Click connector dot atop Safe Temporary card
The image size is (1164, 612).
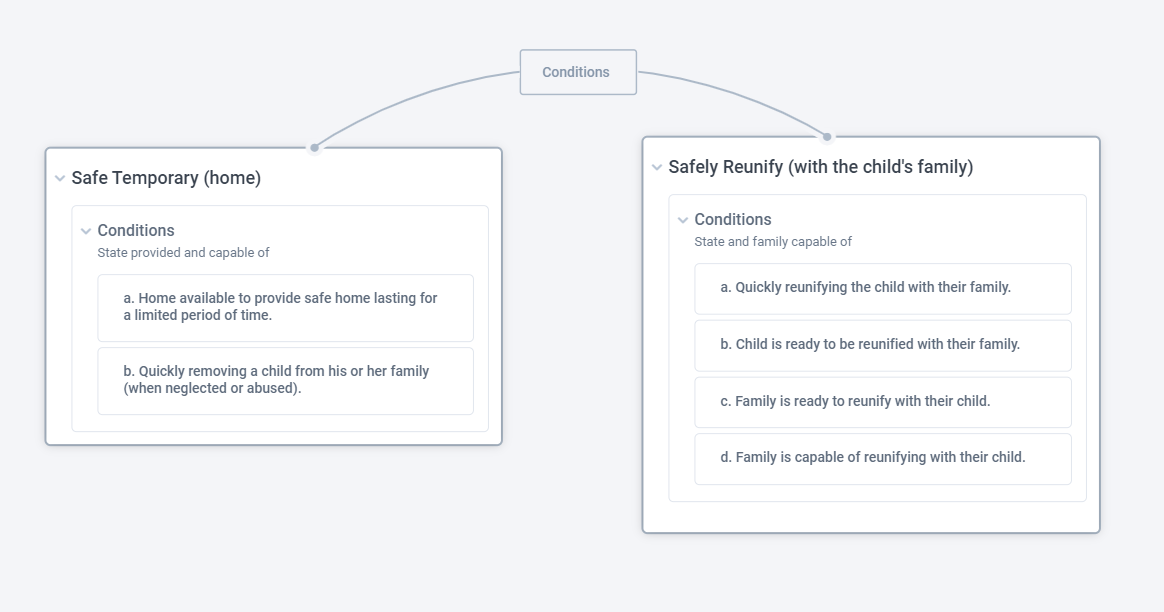(315, 148)
